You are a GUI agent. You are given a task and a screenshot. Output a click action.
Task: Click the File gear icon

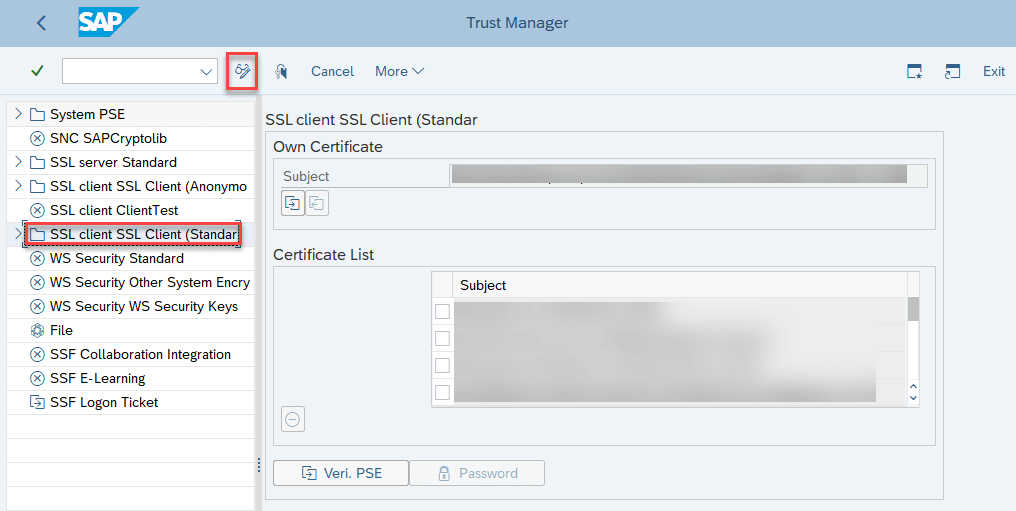(x=38, y=330)
